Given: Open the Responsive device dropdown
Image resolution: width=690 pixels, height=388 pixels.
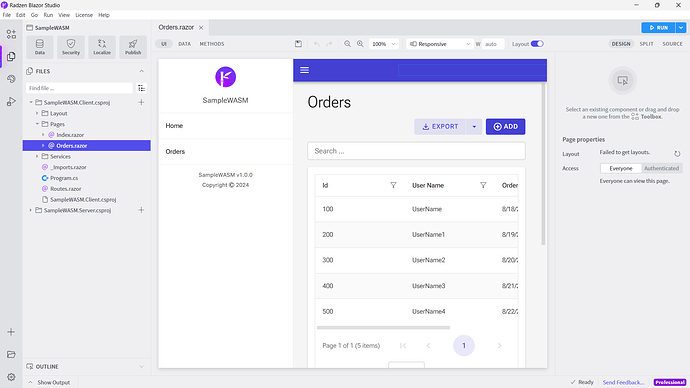Looking at the screenshot, I should (440, 44).
